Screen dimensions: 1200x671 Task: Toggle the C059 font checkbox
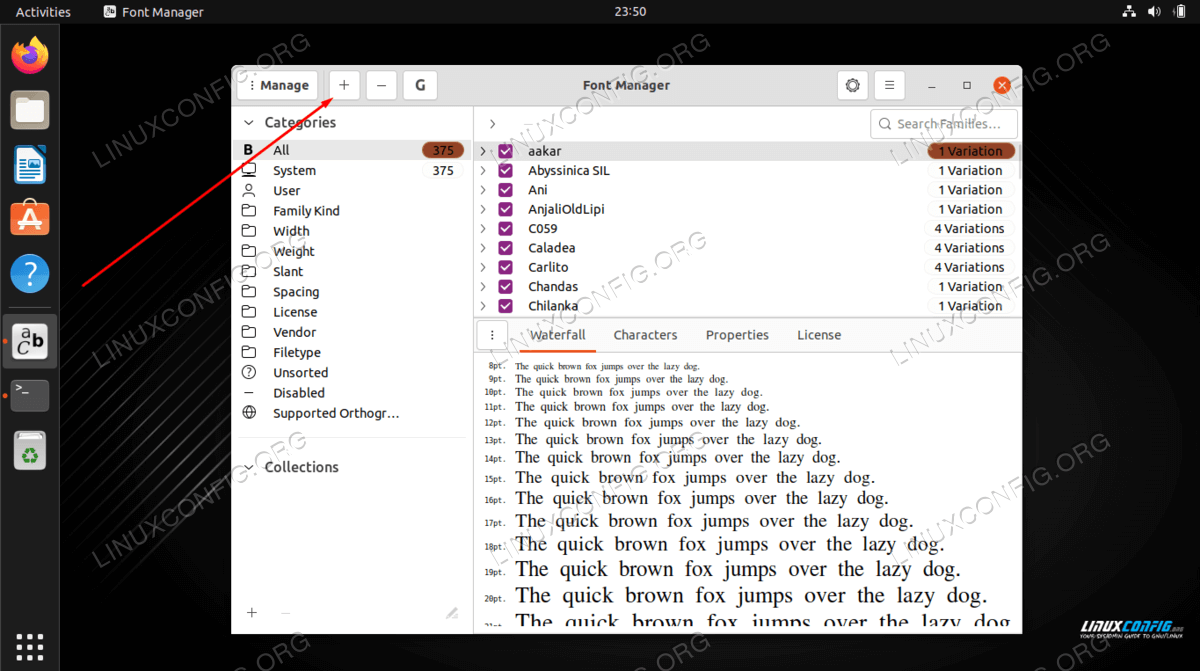[505, 229]
